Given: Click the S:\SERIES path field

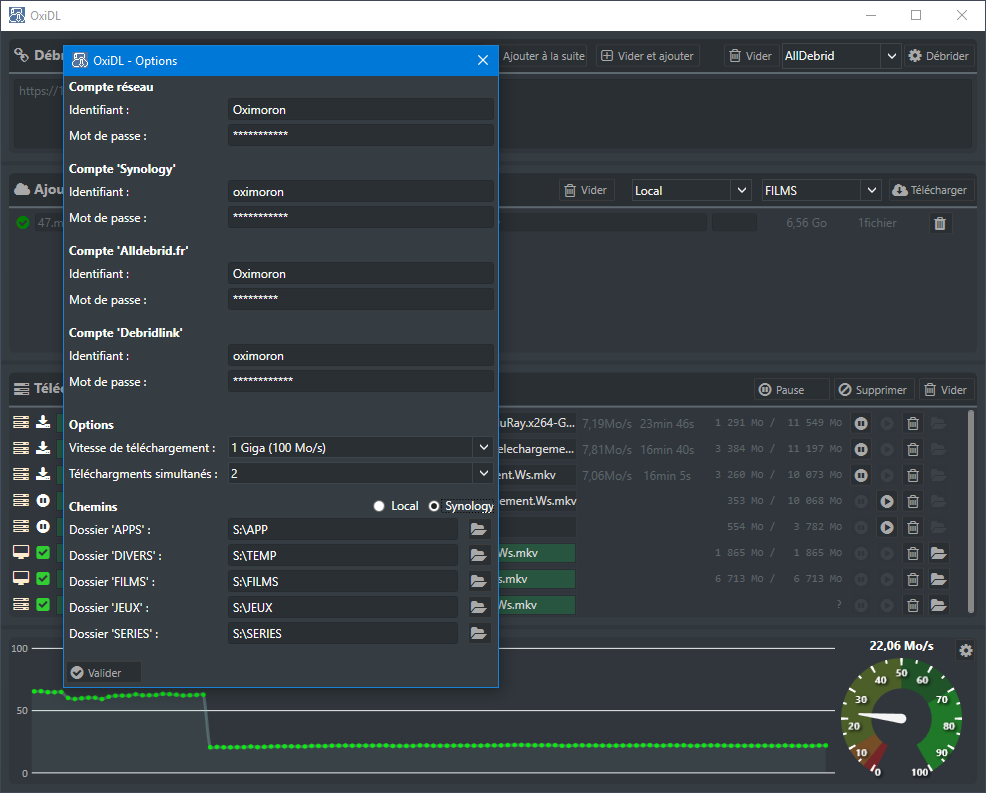Looking at the screenshot, I should [343, 633].
